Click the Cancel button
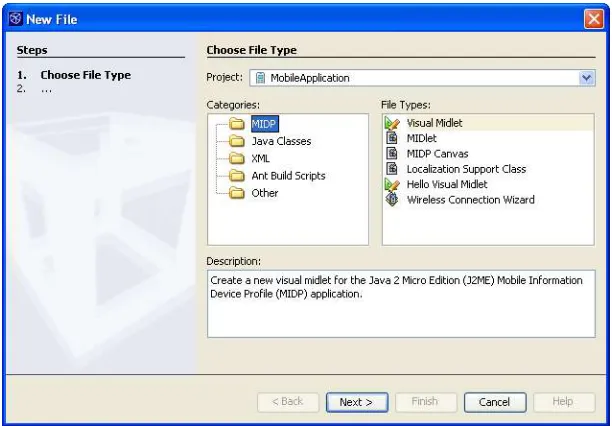This screenshot has width=612, height=426. [x=495, y=402]
